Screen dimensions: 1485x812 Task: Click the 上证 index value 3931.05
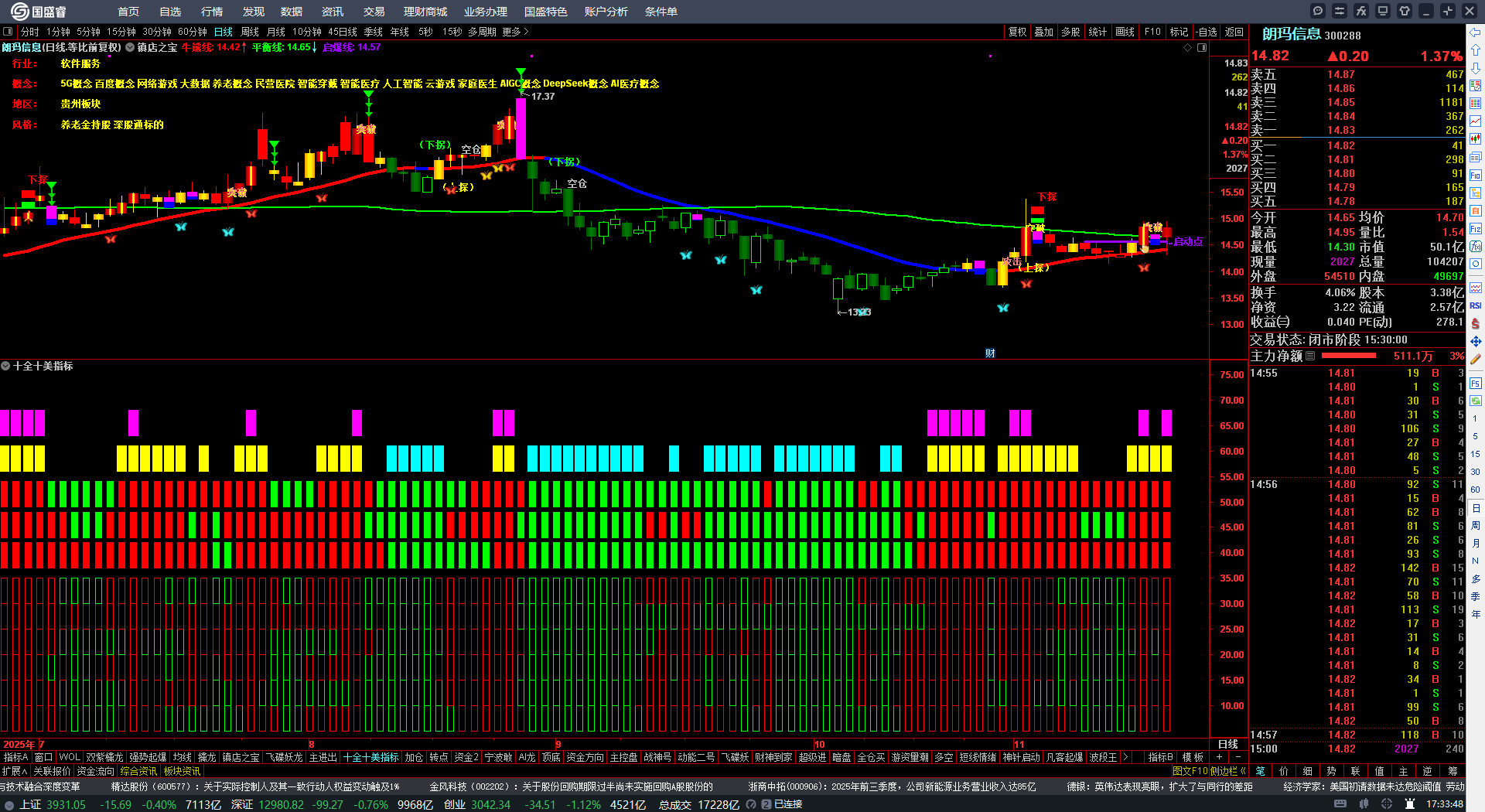pos(66,804)
